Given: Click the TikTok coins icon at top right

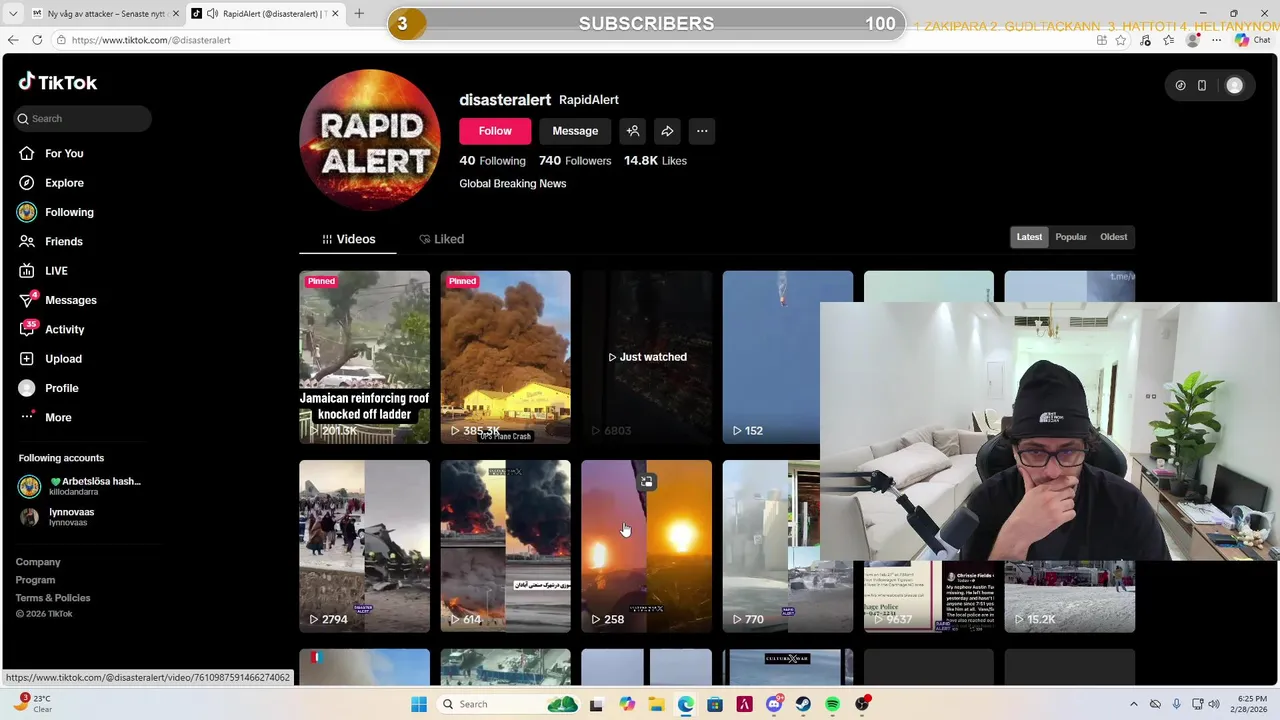Looking at the screenshot, I should coord(1180,86).
